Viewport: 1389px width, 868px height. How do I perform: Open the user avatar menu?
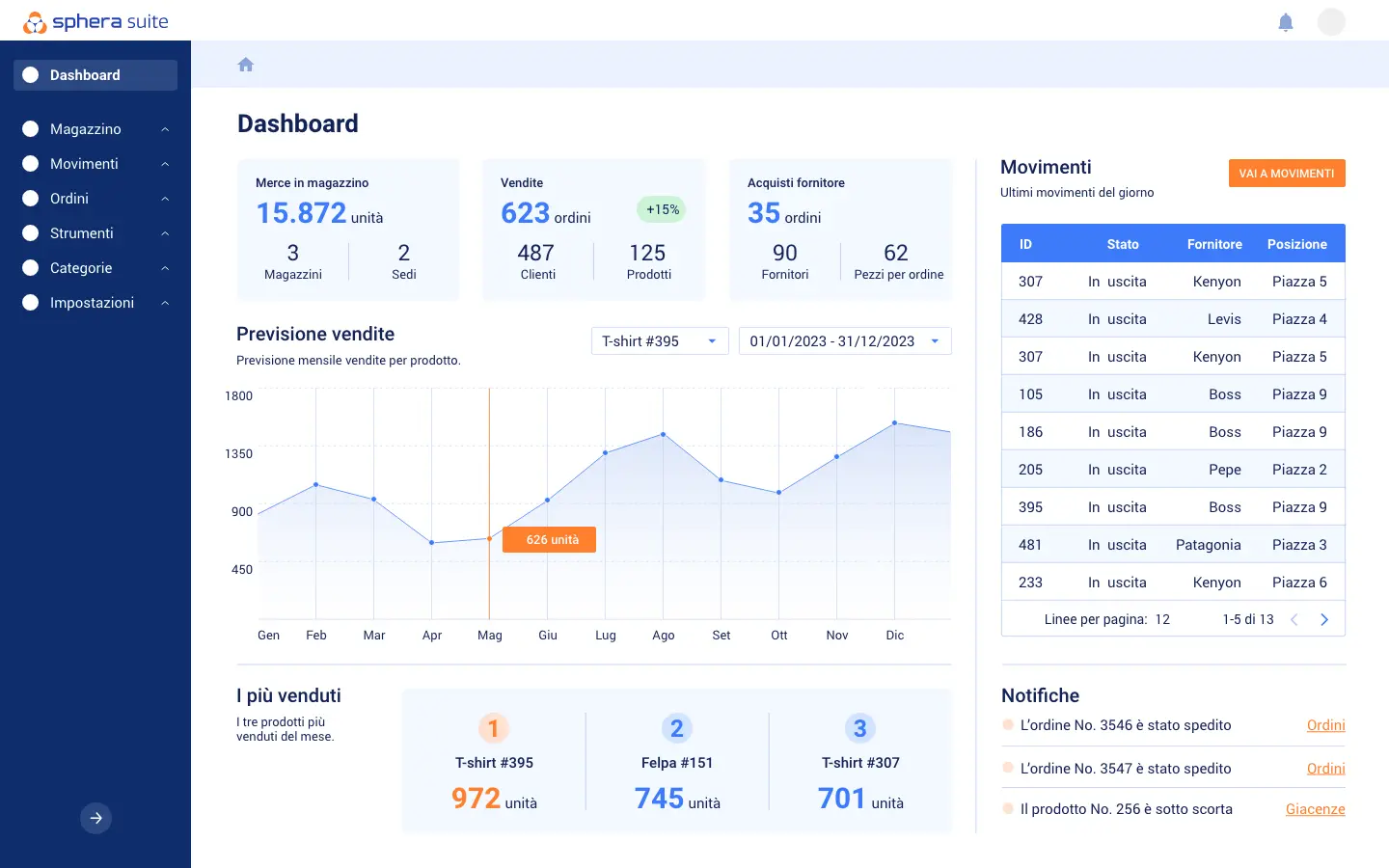pos(1331,21)
